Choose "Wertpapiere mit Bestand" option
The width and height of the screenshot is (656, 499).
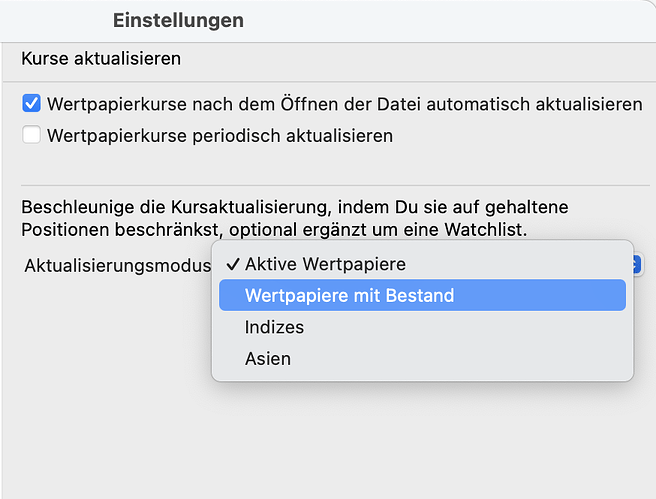349,295
